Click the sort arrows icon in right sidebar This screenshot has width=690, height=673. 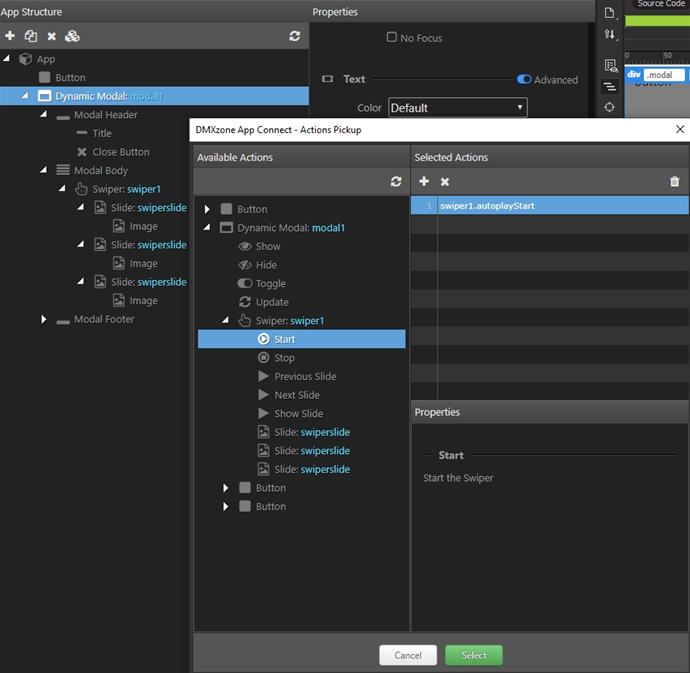(609, 34)
